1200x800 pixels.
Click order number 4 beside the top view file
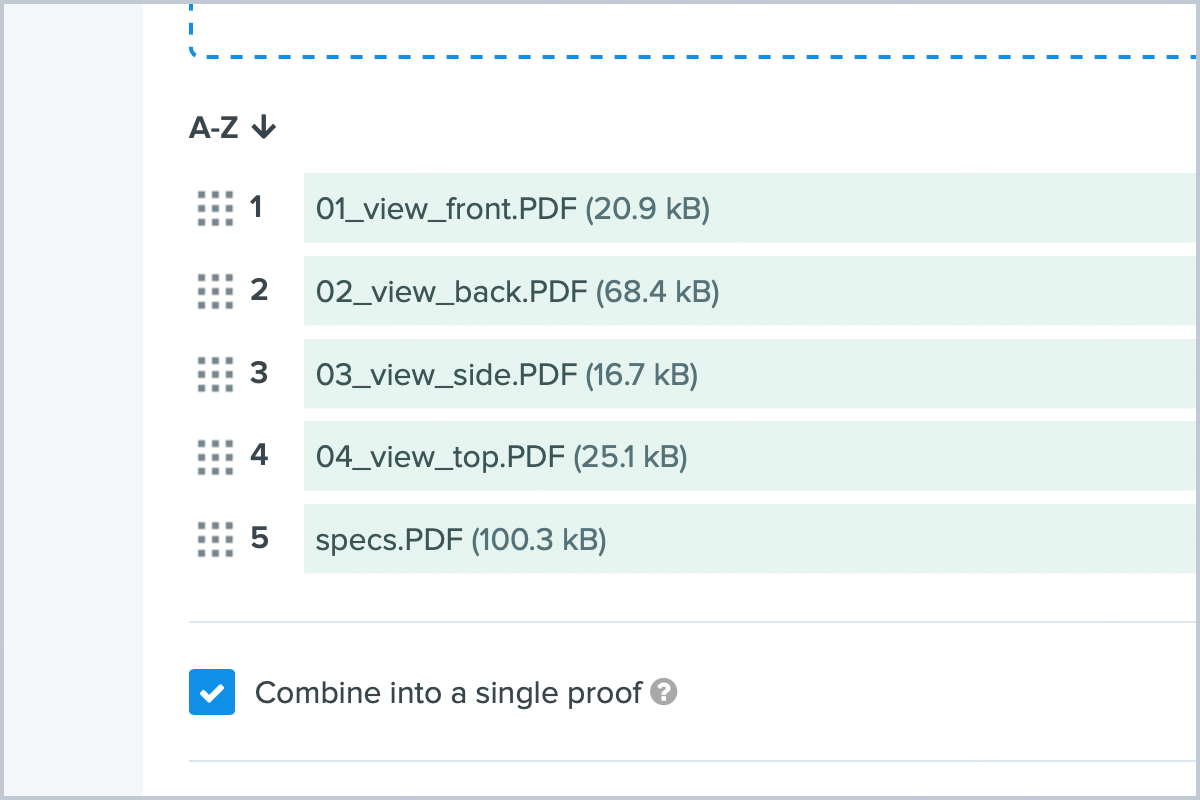coord(259,456)
